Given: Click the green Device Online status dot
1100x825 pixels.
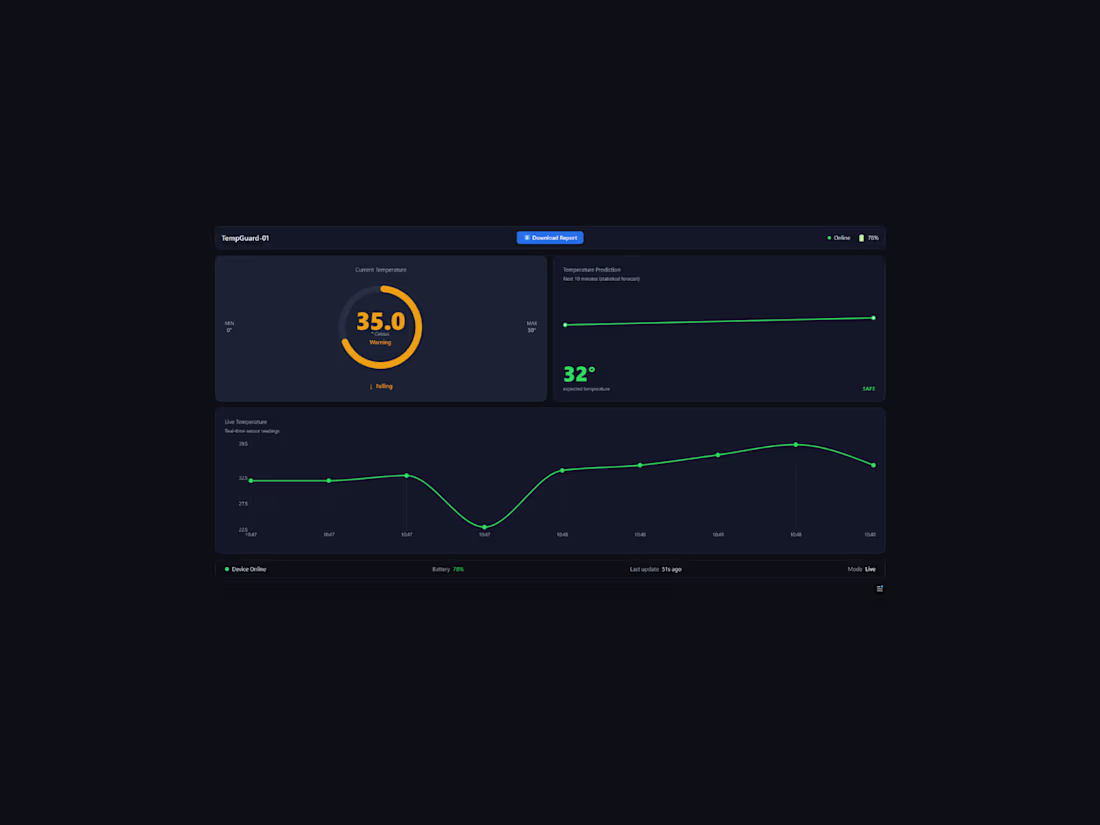Looking at the screenshot, I should pyautogui.click(x=227, y=569).
